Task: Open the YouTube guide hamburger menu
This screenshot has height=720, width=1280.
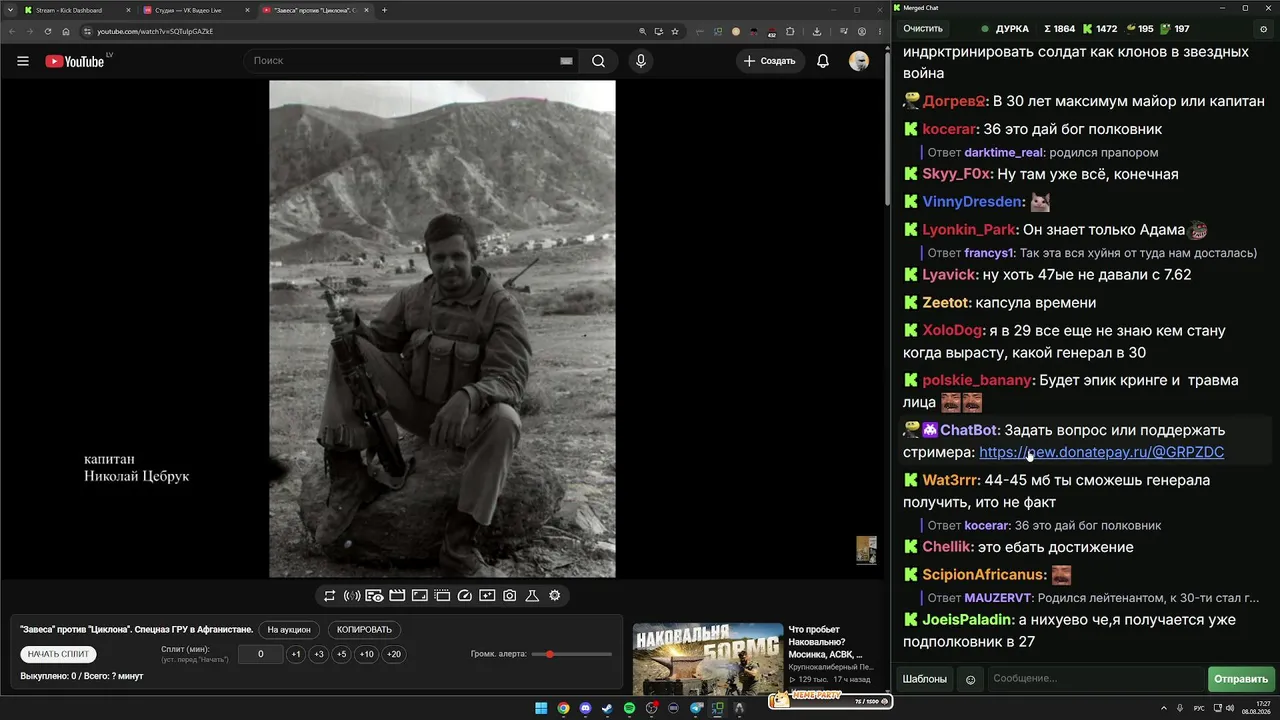Action: click(x=23, y=61)
